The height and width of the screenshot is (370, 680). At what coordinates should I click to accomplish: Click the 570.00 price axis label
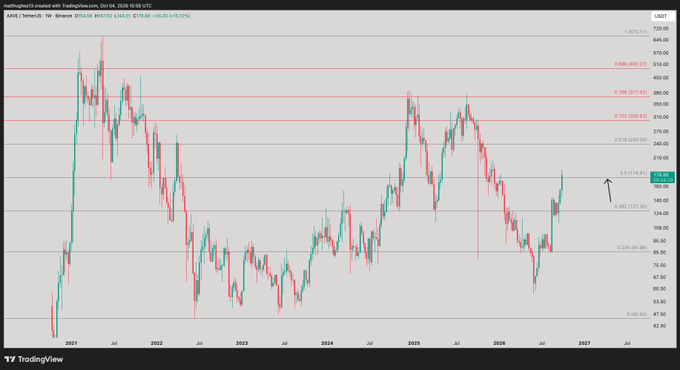coord(661,53)
